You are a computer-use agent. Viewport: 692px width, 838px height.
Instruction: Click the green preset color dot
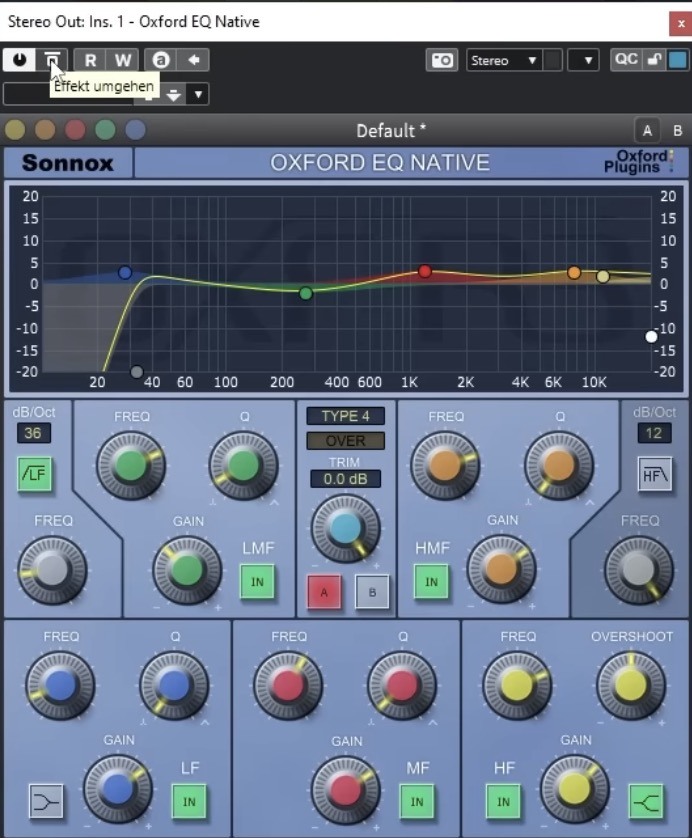[x=105, y=130]
